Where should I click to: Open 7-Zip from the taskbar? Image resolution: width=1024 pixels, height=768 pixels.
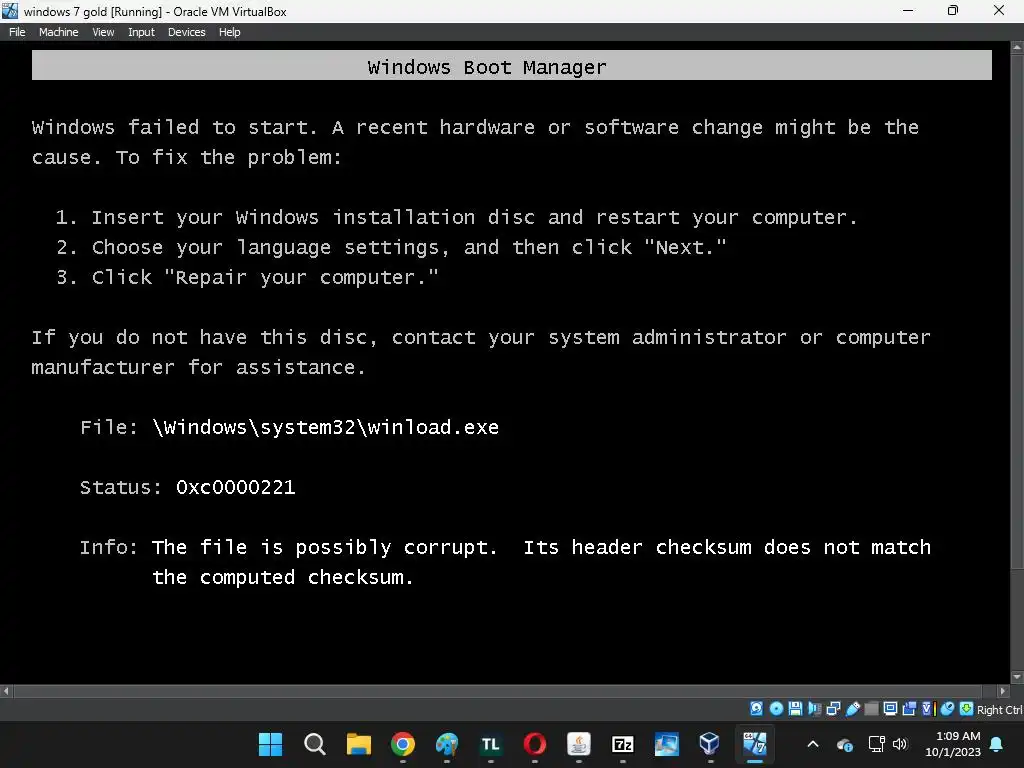point(622,743)
